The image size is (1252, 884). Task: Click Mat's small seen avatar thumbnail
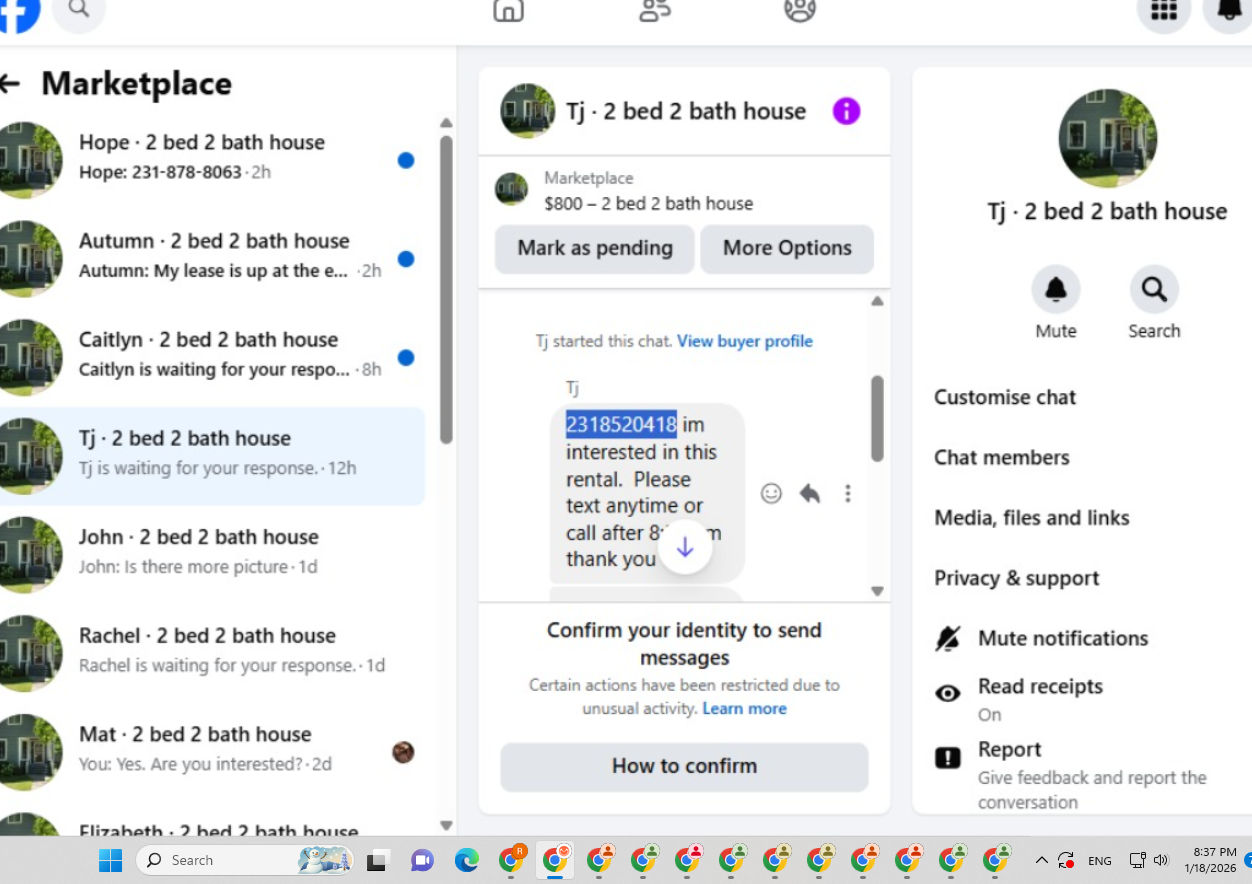pyautogui.click(x=403, y=752)
